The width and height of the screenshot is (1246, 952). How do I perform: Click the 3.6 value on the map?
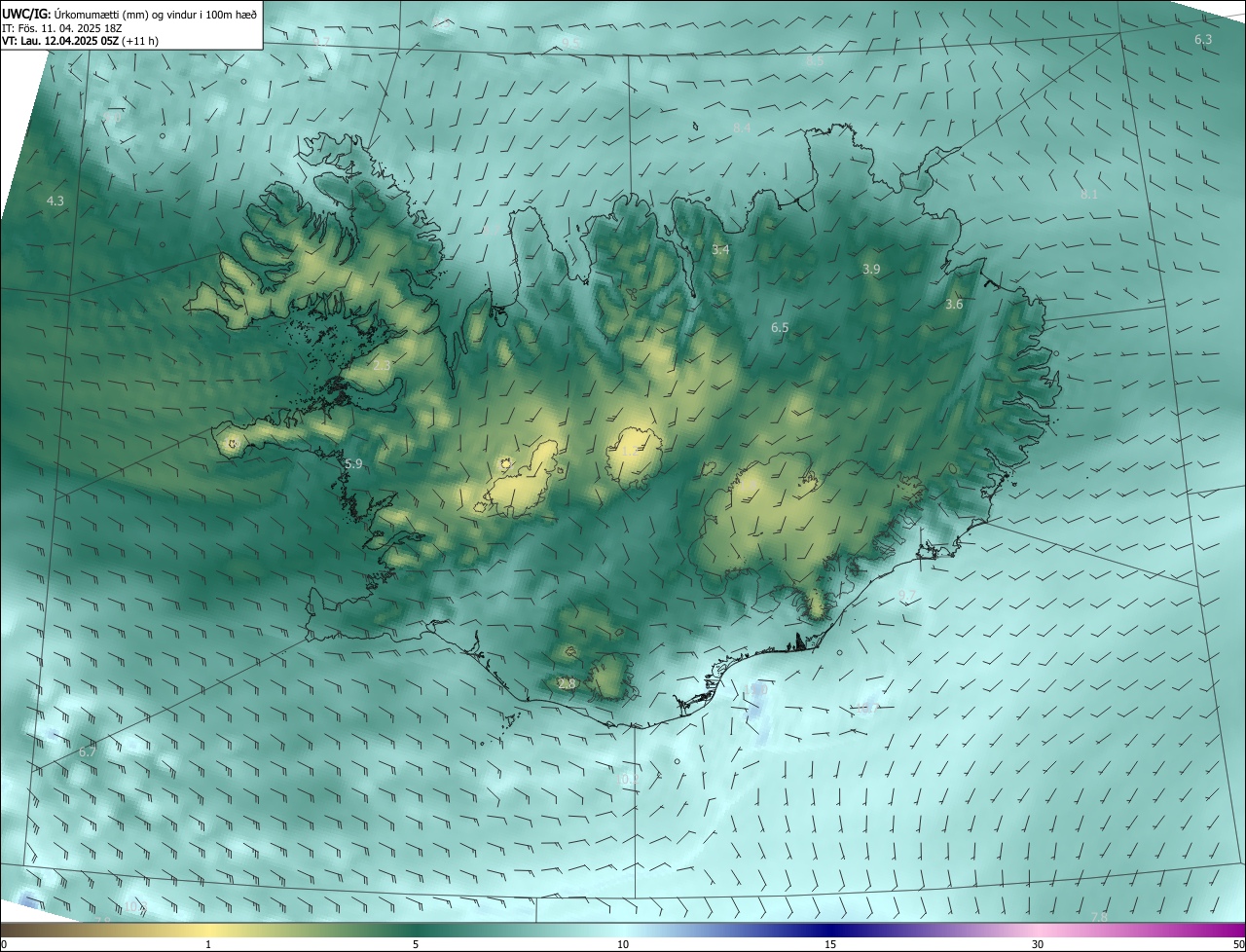coord(954,305)
